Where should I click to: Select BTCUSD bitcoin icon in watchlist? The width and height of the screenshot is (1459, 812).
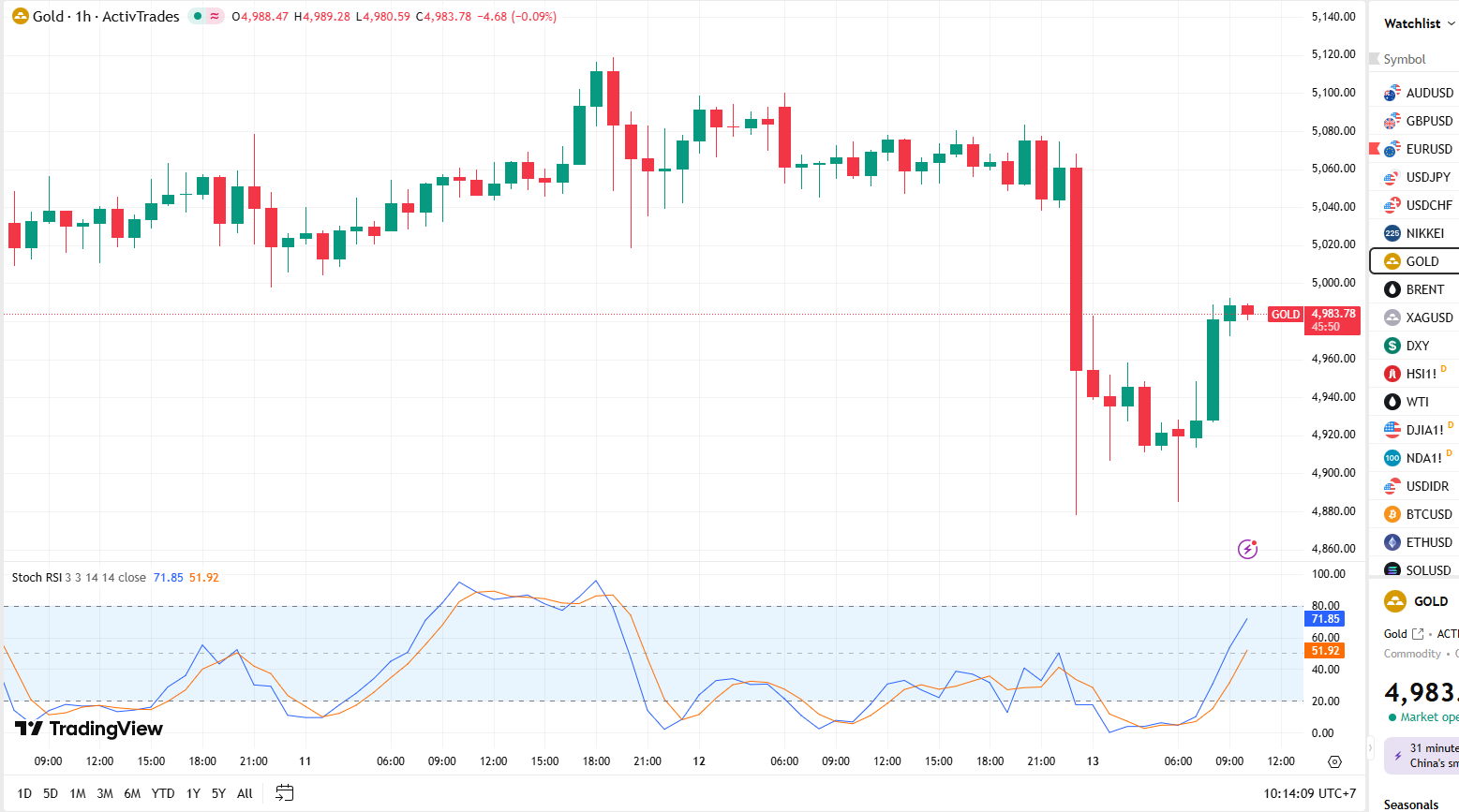click(x=1392, y=514)
